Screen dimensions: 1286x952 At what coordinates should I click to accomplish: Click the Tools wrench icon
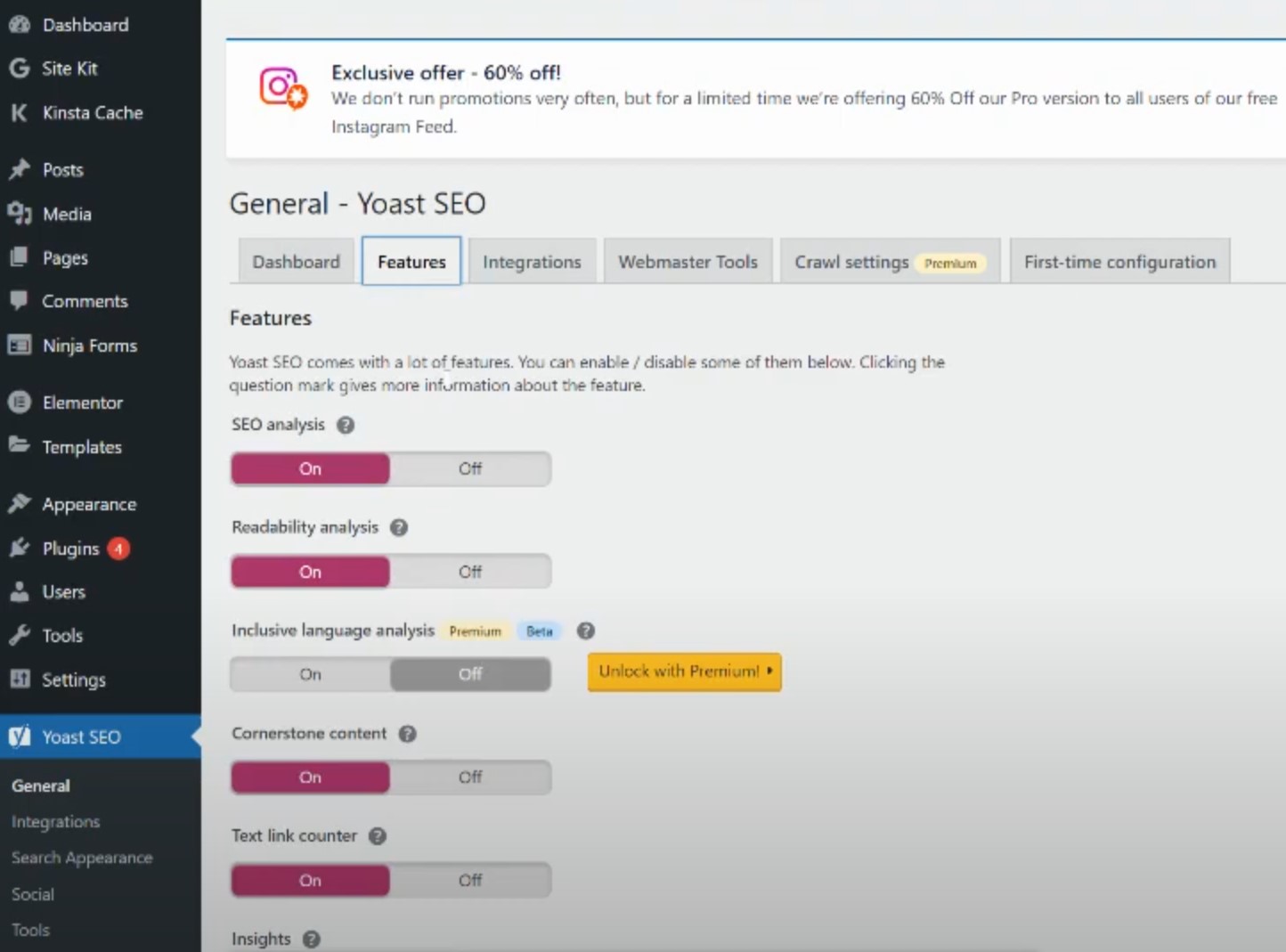tap(20, 635)
